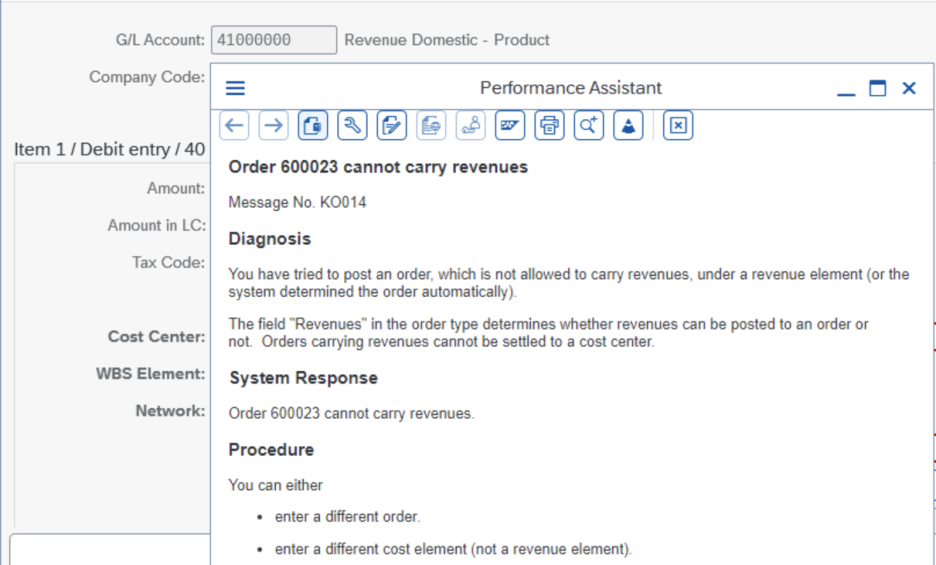
Task: Click the Procedure heading
Action: [271, 450]
